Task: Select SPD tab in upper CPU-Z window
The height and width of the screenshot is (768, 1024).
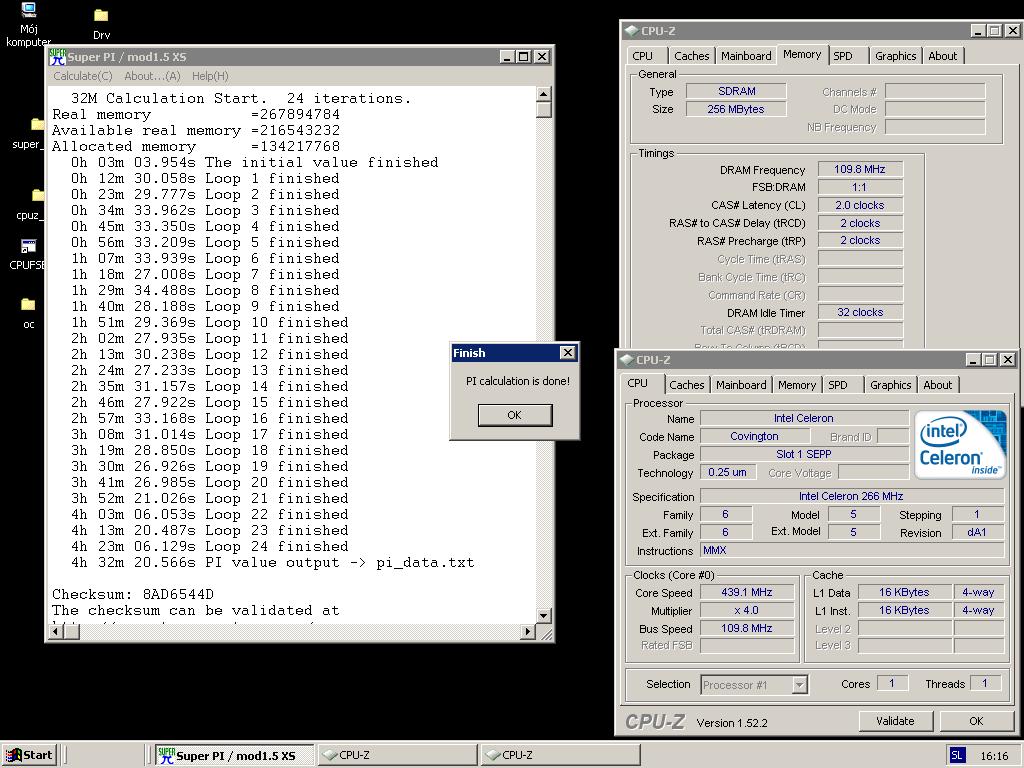Action: click(x=843, y=56)
